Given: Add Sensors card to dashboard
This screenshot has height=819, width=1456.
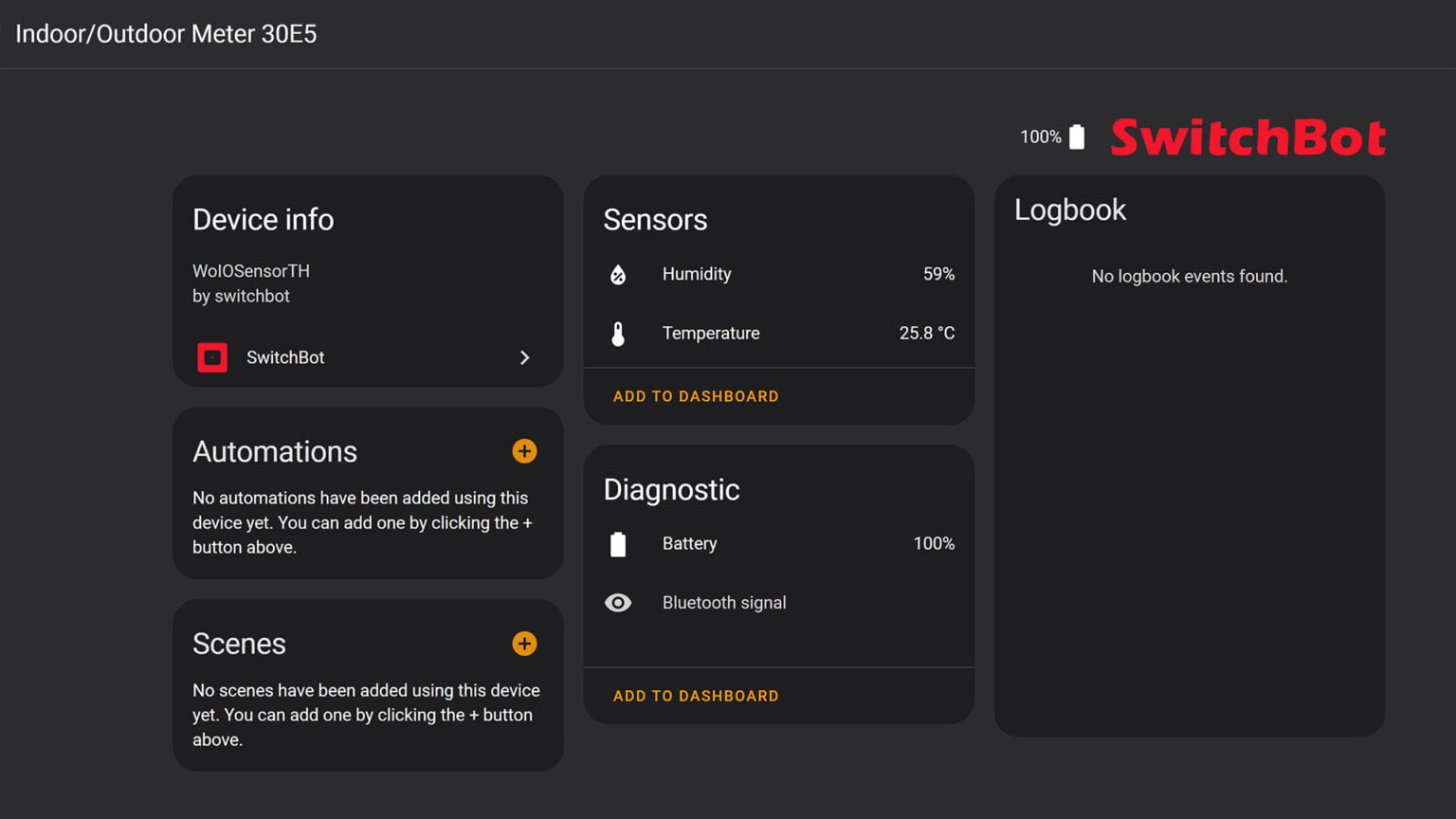Looking at the screenshot, I should coord(696,396).
